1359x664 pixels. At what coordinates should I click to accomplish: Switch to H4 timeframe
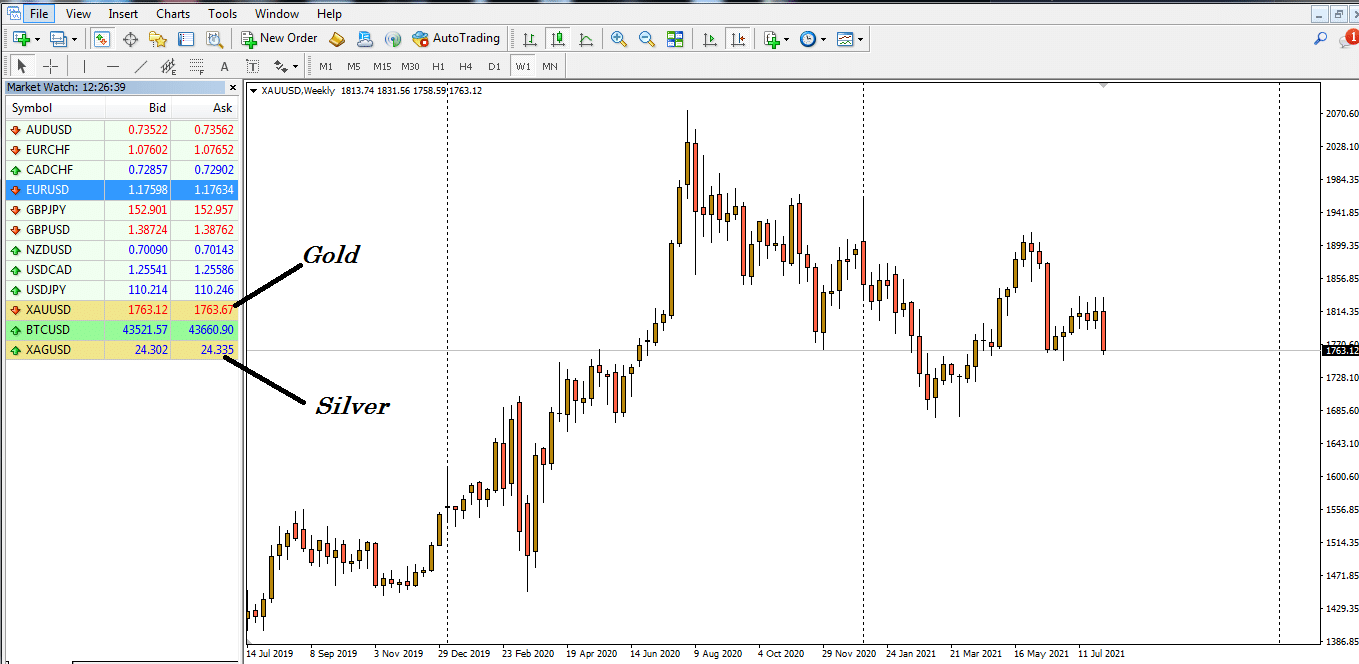(x=466, y=67)
